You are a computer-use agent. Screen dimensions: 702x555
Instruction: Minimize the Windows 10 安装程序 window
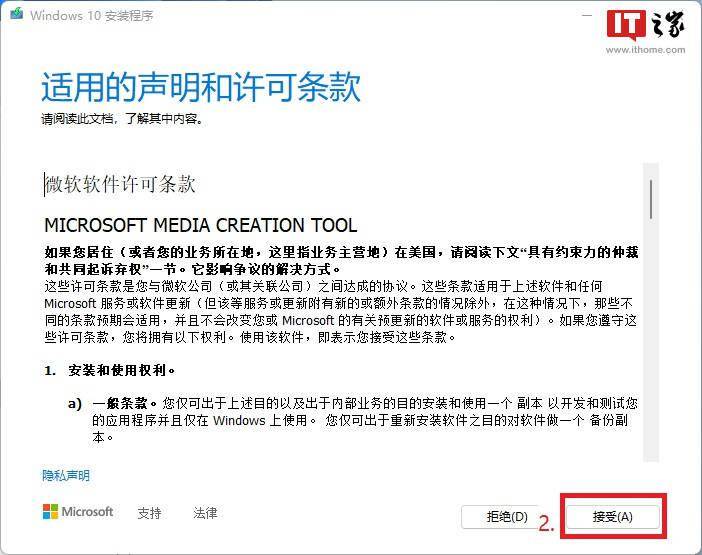tap(586, 15)
